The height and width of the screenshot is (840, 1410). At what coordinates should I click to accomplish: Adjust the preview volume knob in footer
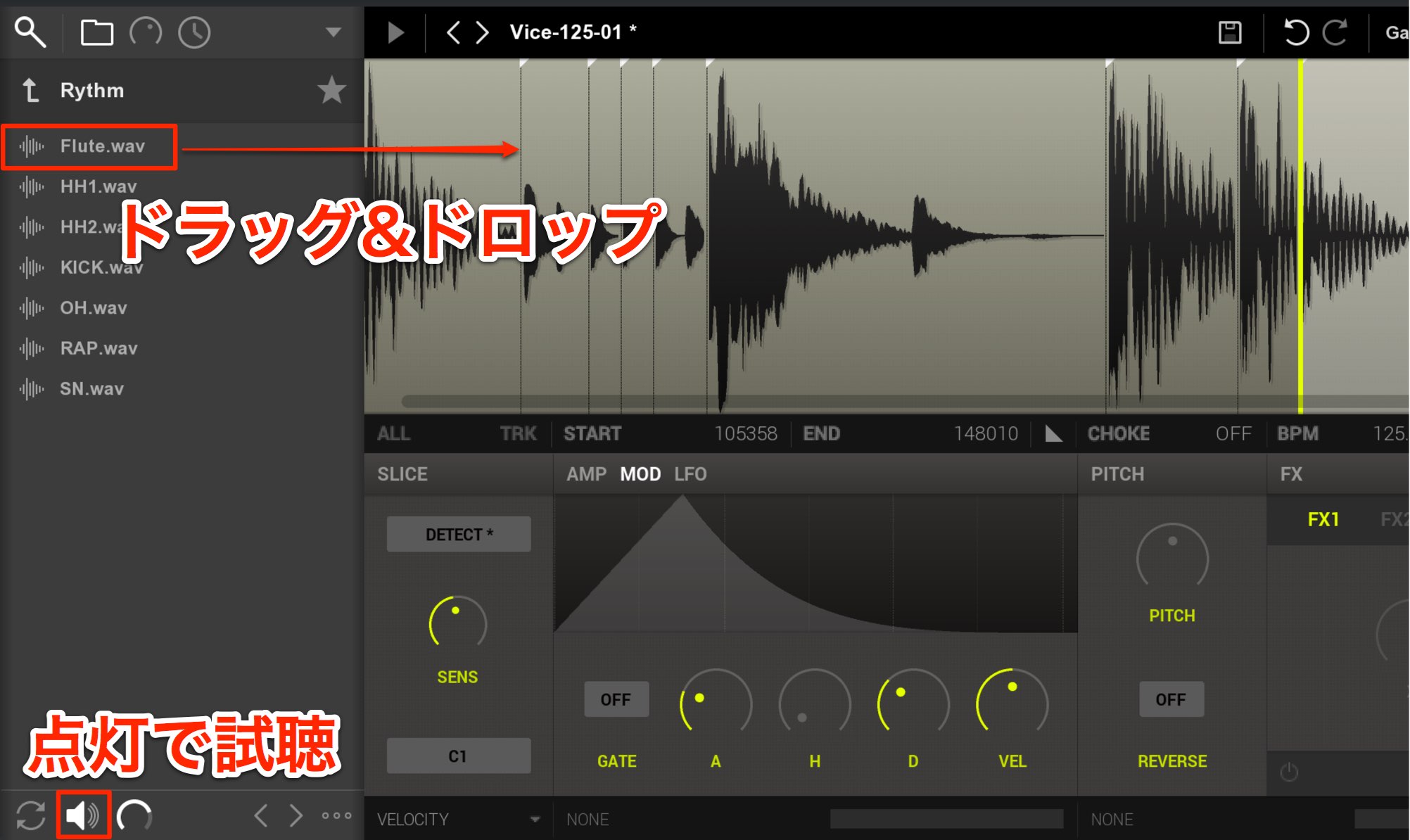(134, 816)
